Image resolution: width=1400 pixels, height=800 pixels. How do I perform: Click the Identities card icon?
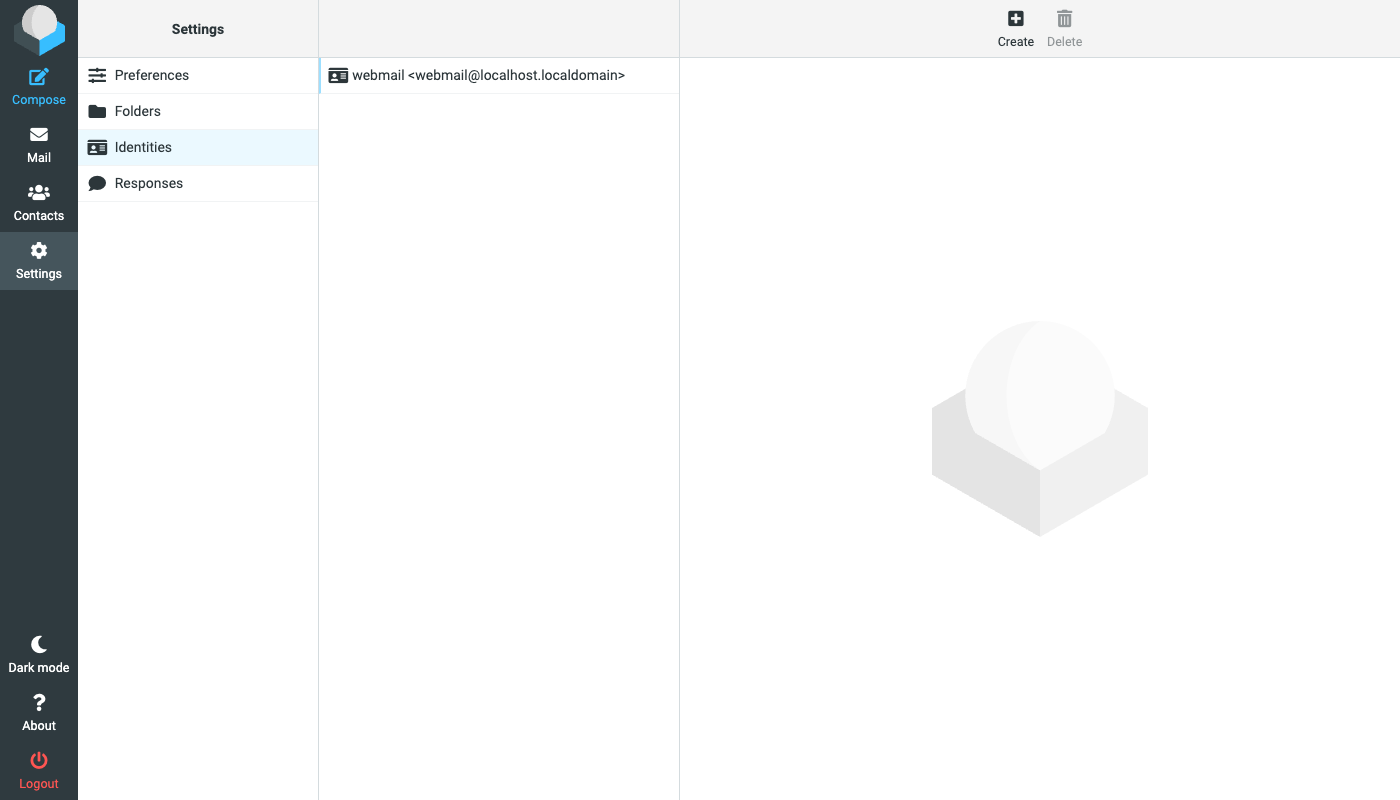97,147
